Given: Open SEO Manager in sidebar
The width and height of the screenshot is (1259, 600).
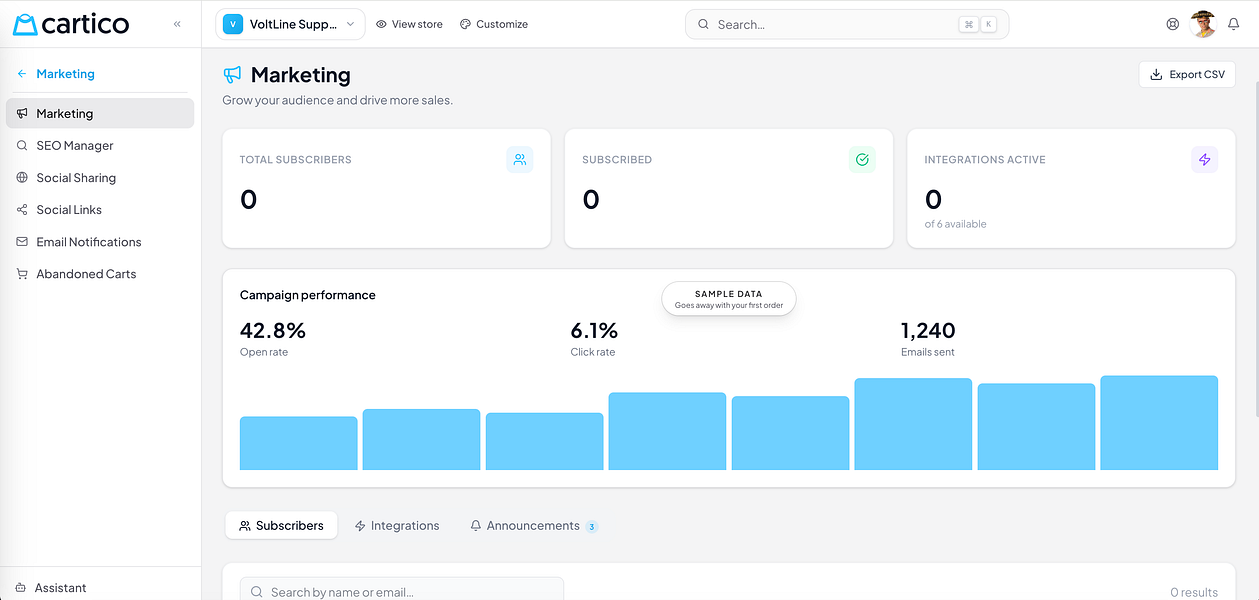Looking at the screenshot, I should [x=100, y=145].
